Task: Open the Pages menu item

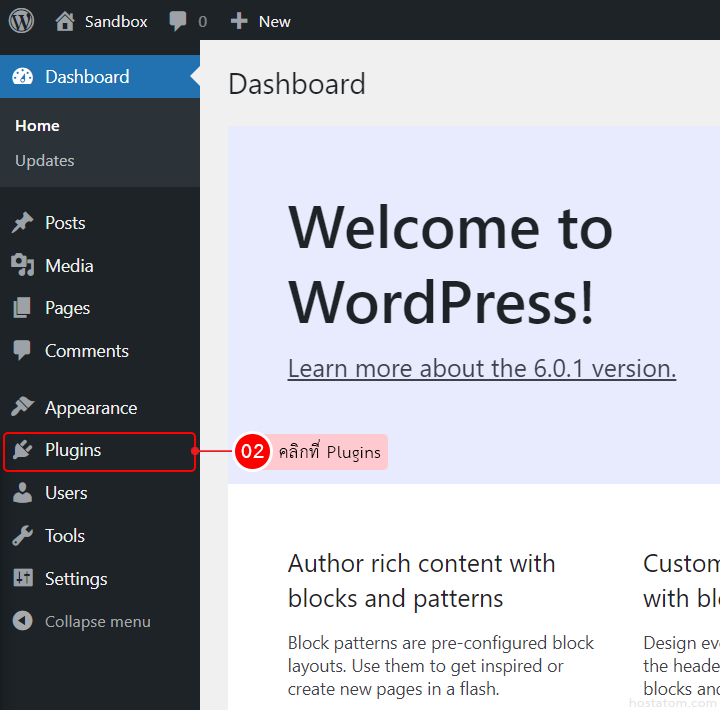Action: point(67,309)
